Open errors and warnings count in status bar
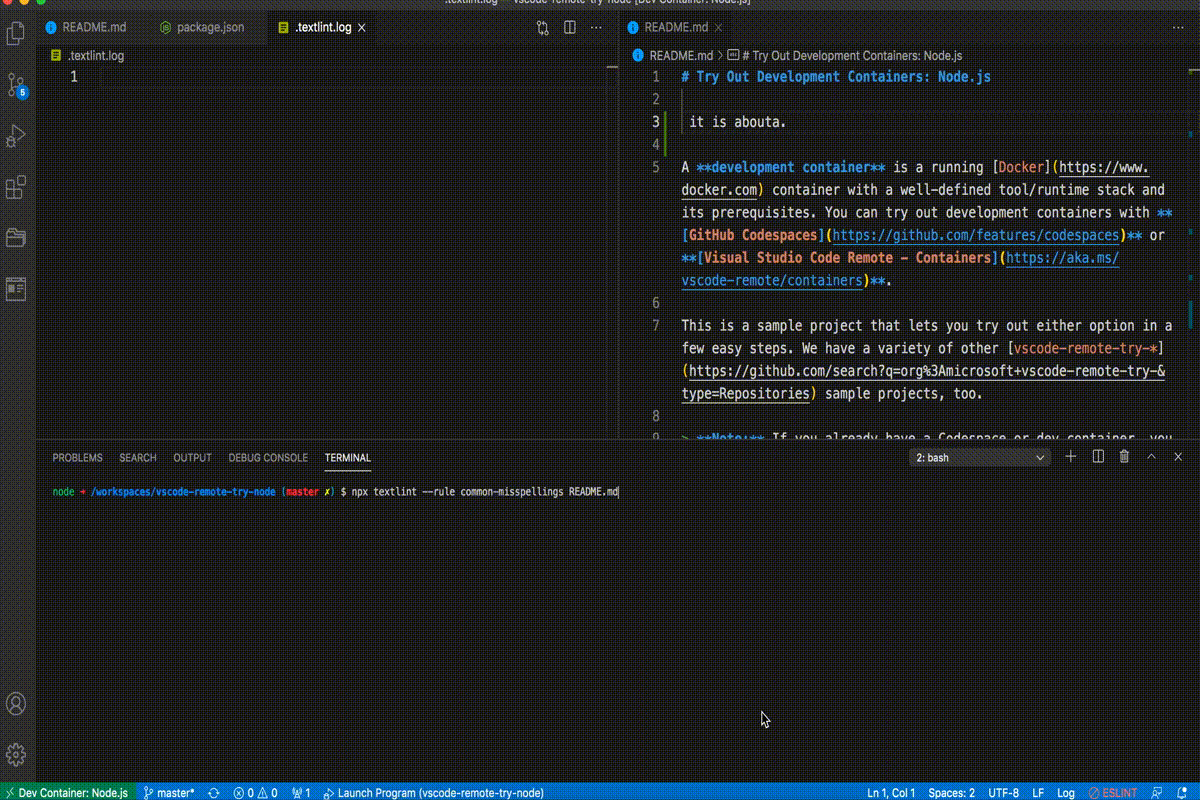1200x800 pixels. (x=255, y=792)
